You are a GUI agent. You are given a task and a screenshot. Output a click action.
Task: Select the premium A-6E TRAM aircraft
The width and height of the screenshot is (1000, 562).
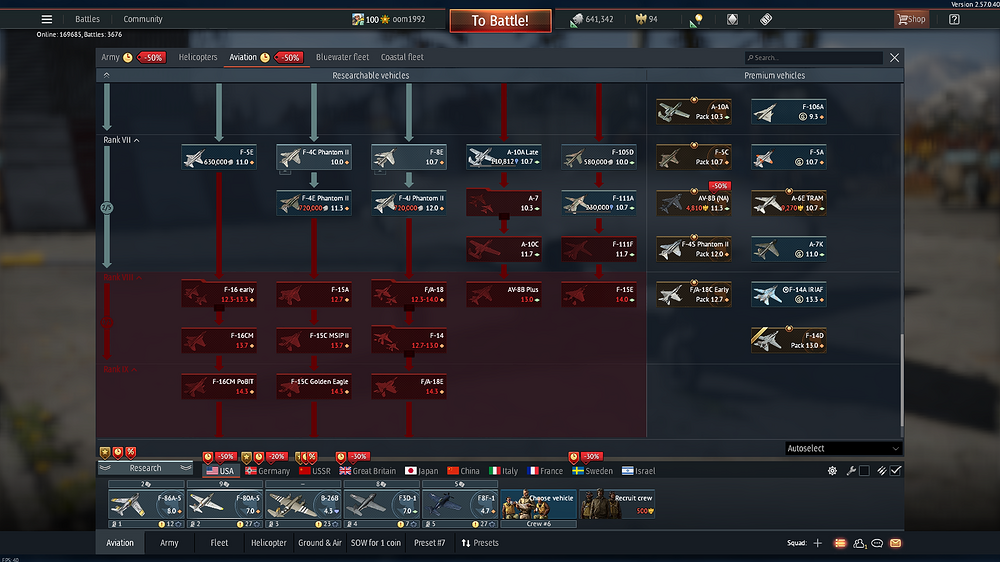point(789,203)
